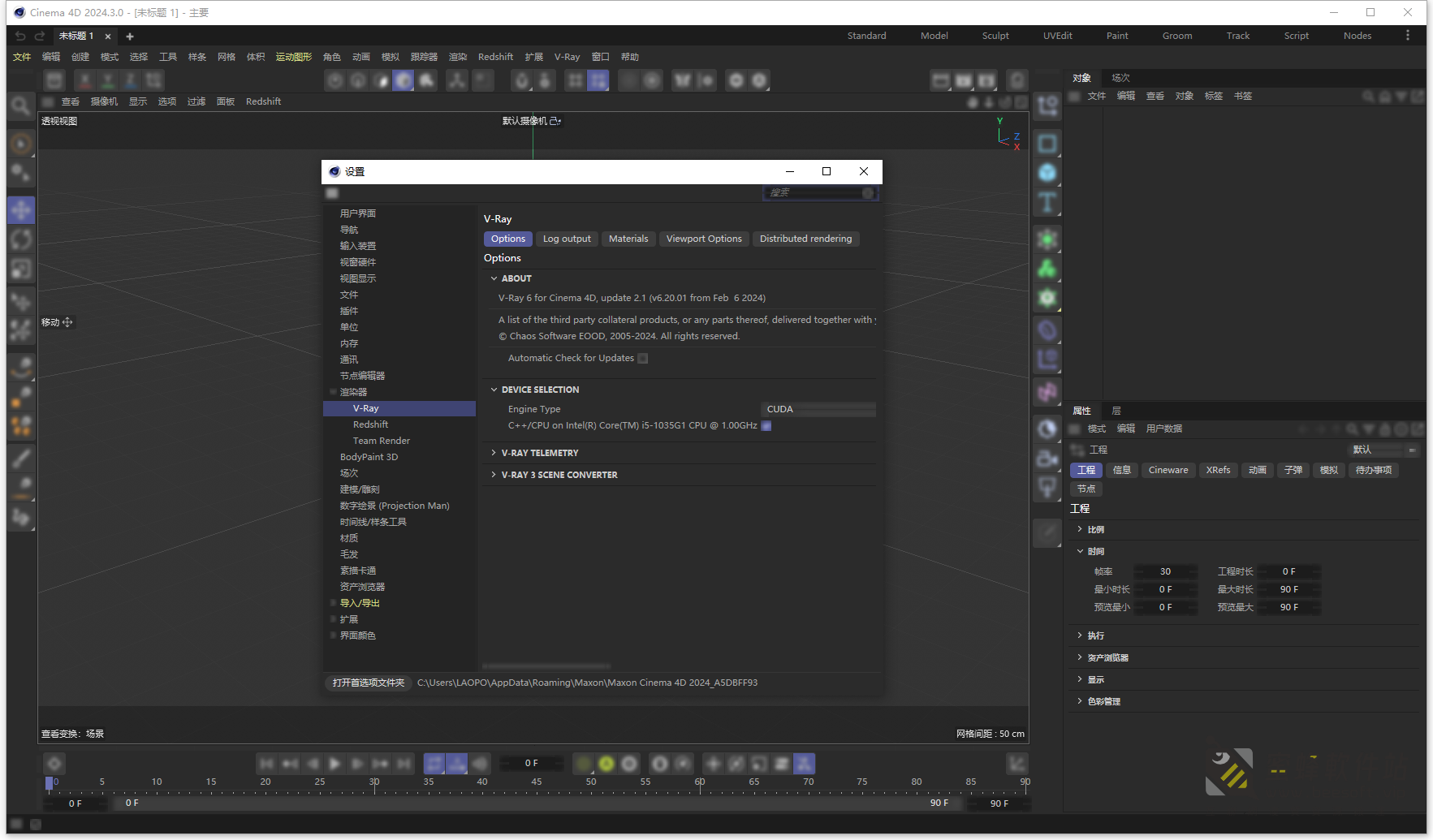Collapse the 时间 section in attributes
Viewport: 1433px width, 840px height.
pos(1080,551)
